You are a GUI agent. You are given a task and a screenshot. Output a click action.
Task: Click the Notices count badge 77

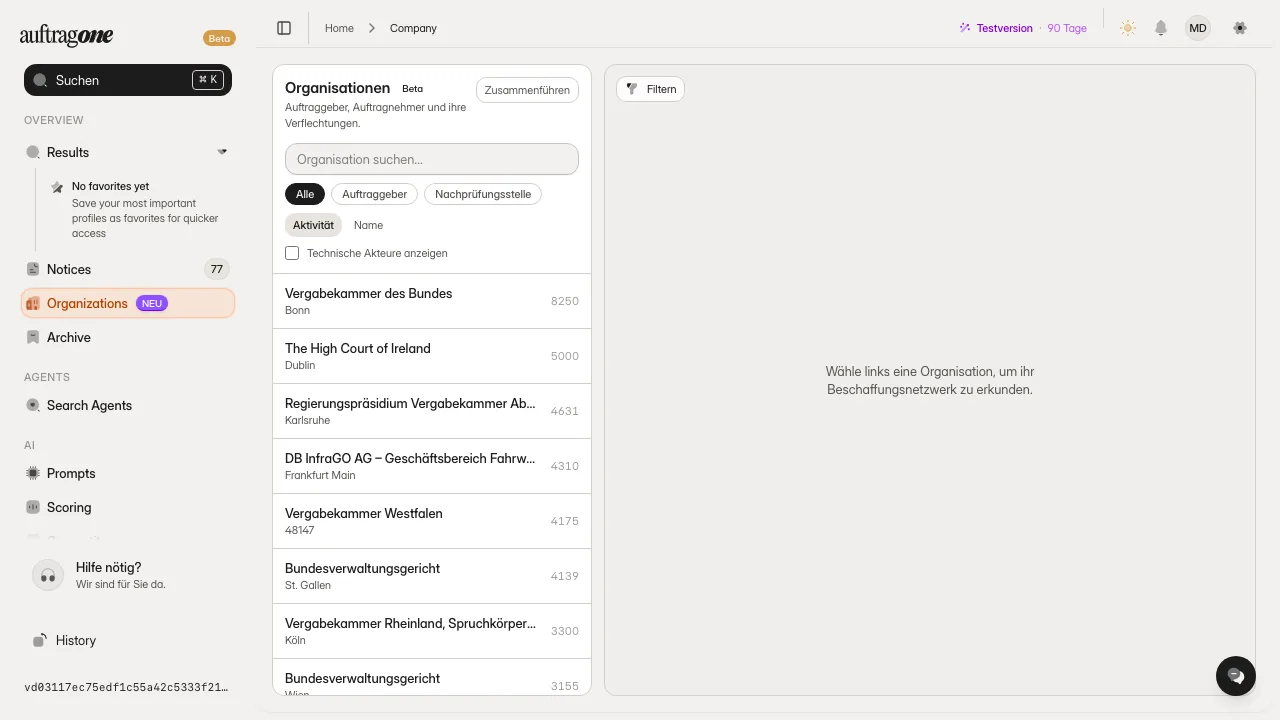tap(216, 269)
